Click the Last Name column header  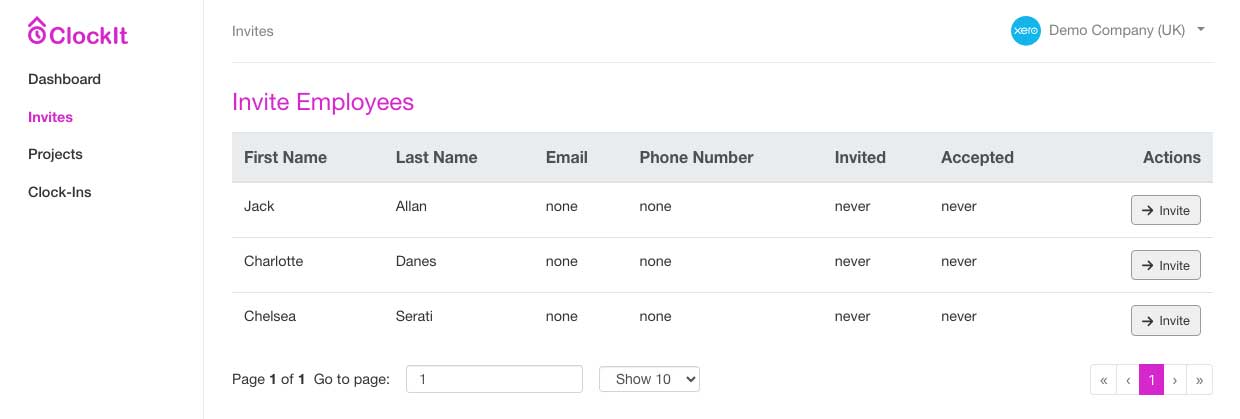pos(436,157)
